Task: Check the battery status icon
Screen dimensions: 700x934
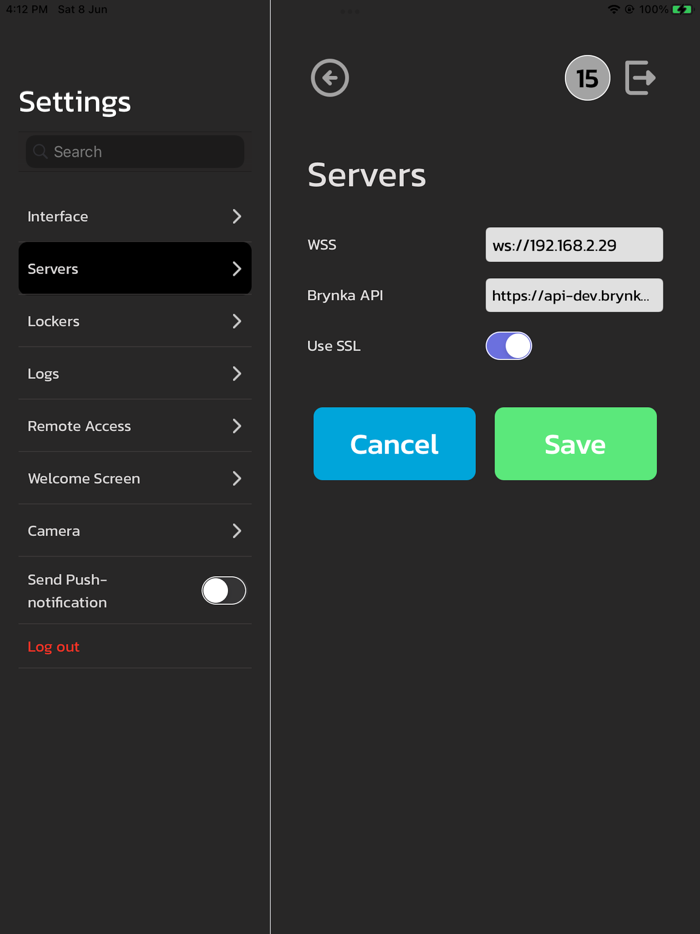Action: pyautogui.click(x=682, y=10)
